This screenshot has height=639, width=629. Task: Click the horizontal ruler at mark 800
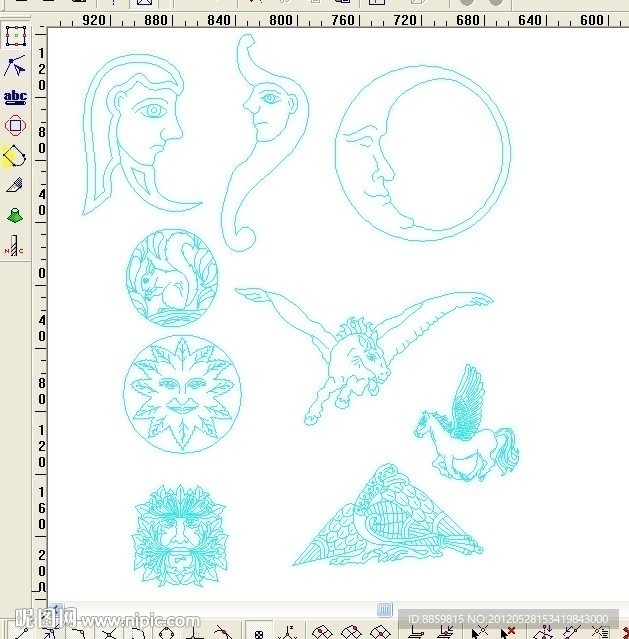(x=282, y=20)
